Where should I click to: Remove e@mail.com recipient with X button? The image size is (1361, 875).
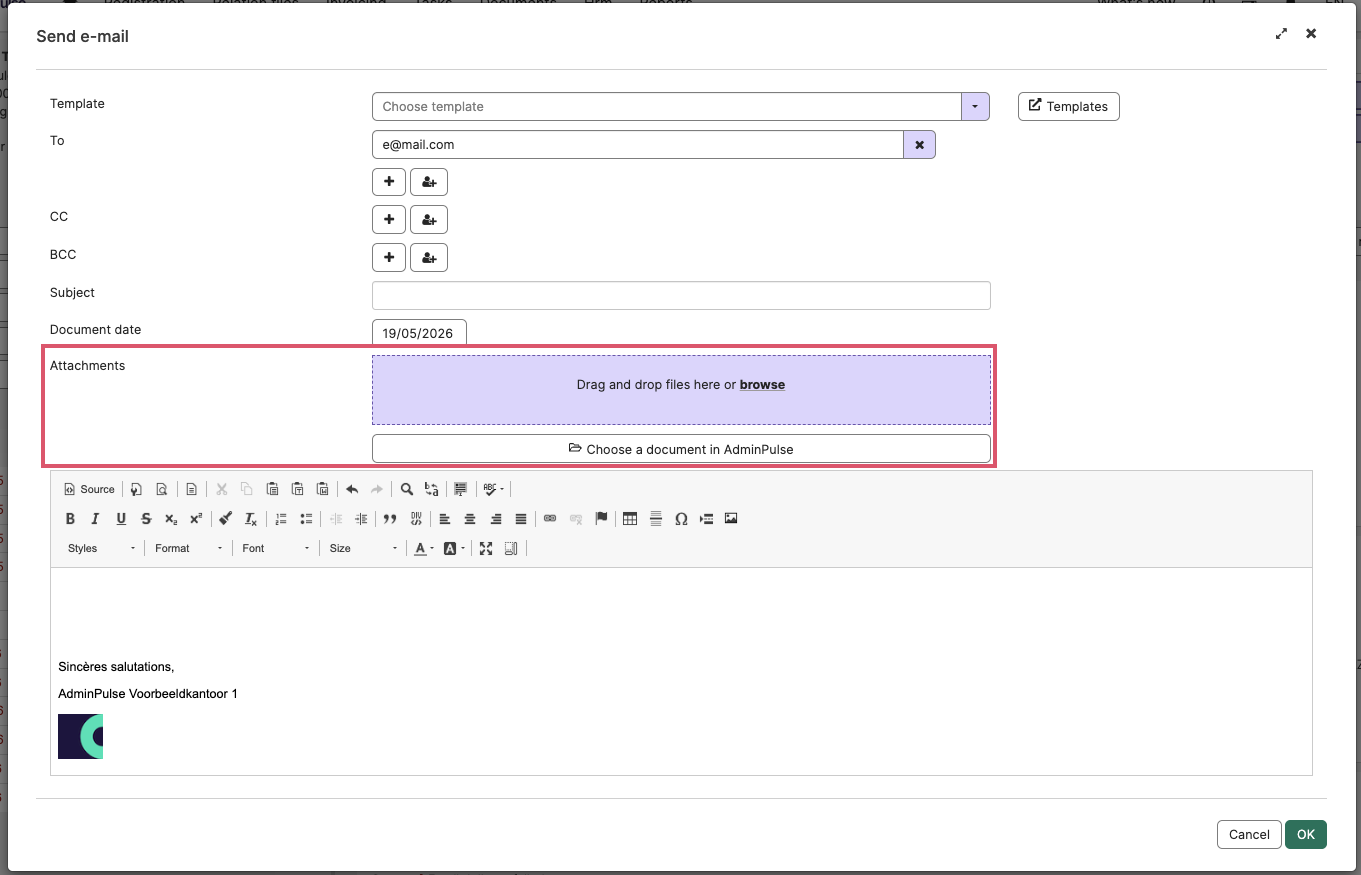(x=919, y=145)
